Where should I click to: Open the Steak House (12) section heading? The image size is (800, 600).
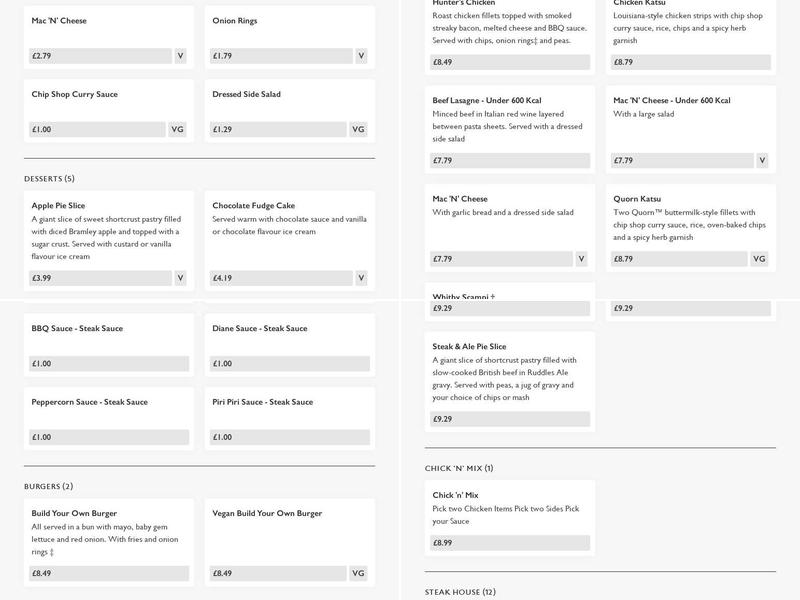460,592
